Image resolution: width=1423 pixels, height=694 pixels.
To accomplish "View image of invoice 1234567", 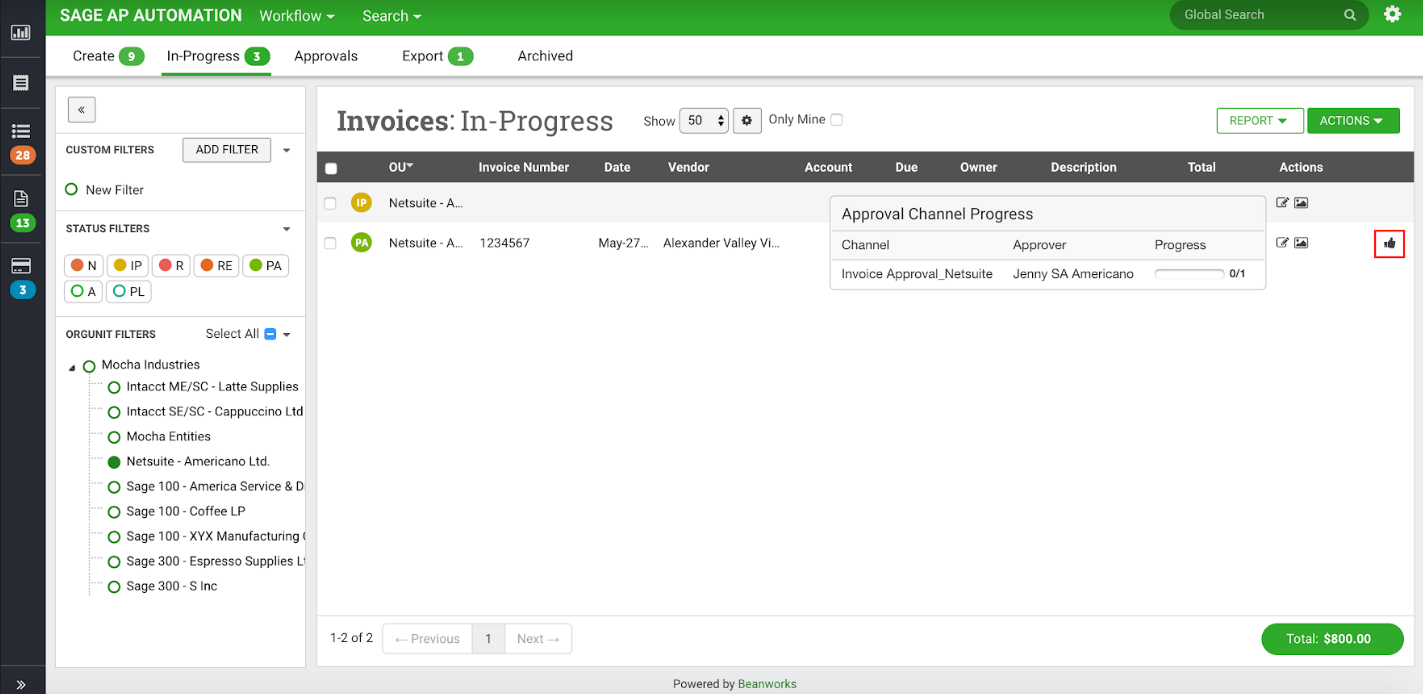I will pos(1301,243).
